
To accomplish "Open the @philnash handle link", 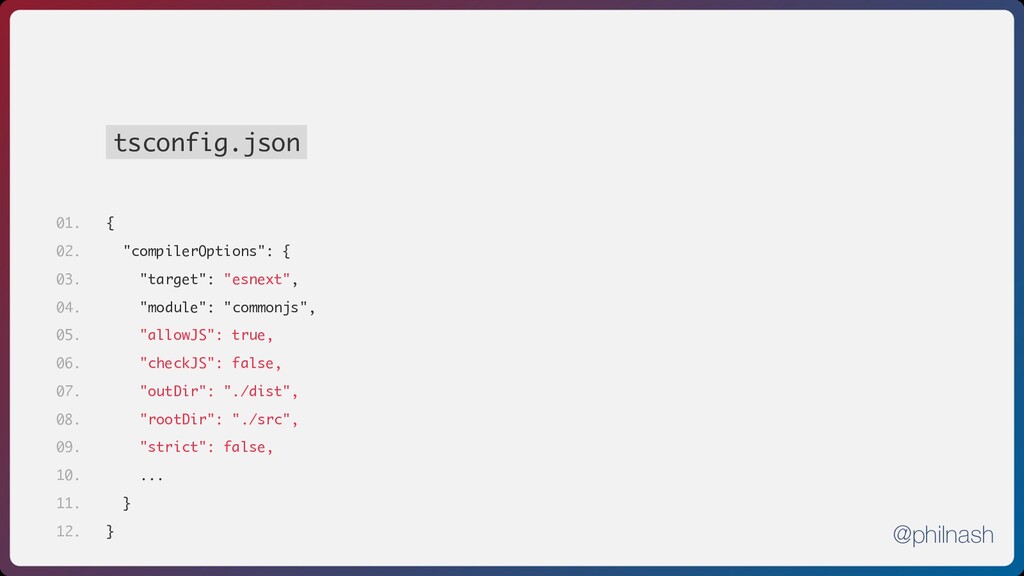I will coord(943,535).
